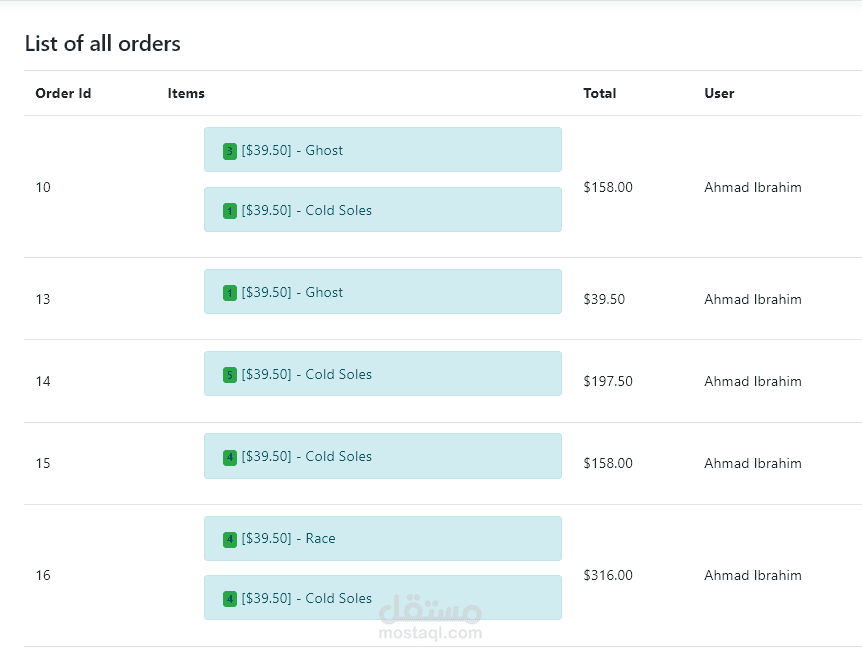
Task: Click Ahmad Ibrahim in order 13 row
Action: 752,299
